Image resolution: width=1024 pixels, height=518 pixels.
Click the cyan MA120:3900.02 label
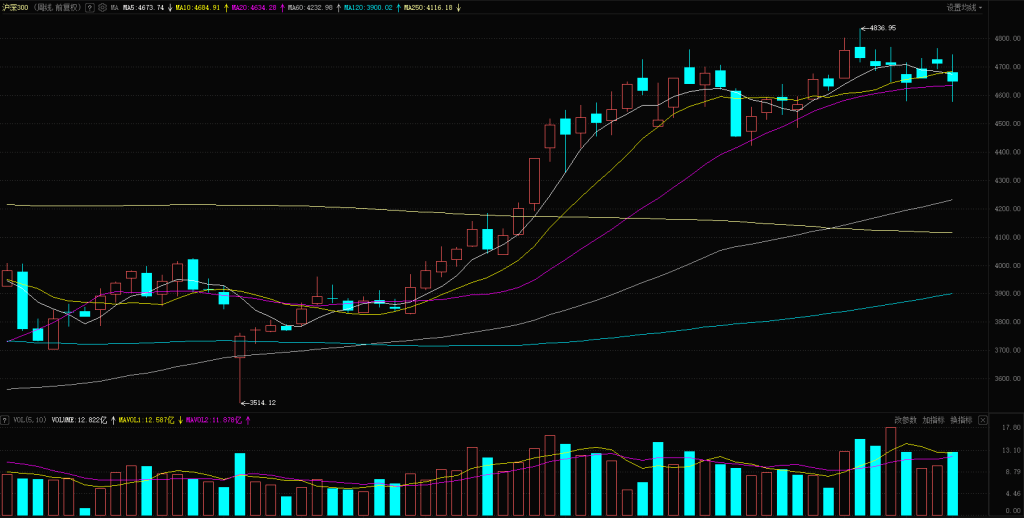click(x=368, y=7)
